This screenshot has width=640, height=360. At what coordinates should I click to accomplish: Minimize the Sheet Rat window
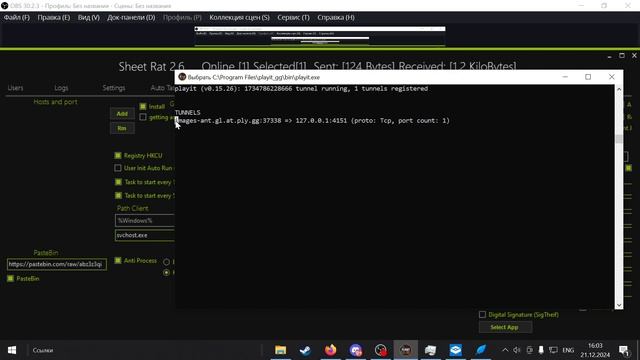(609, 56)
